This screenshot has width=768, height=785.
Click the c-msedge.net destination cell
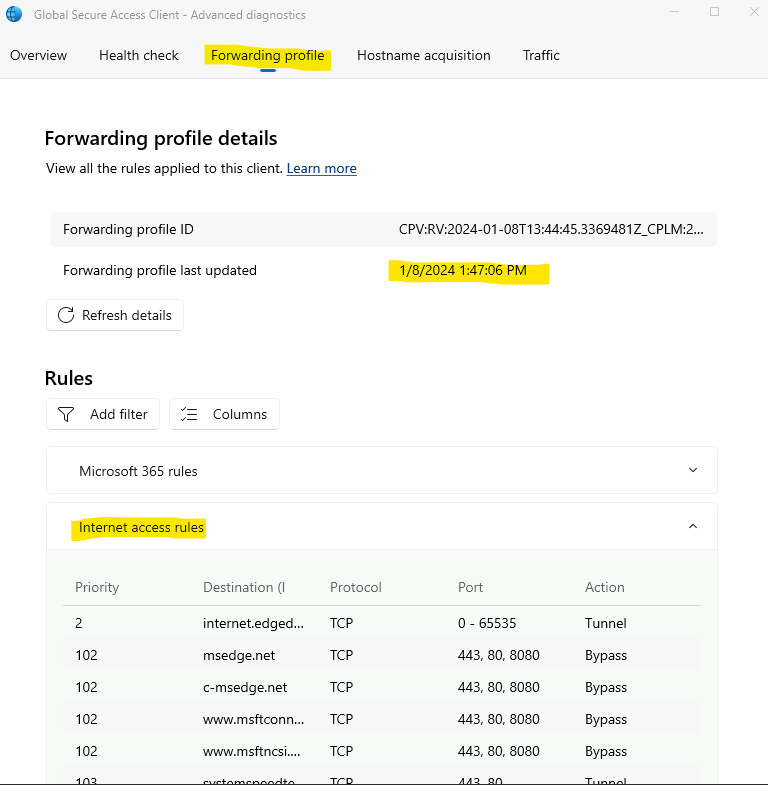pos(245,687)
